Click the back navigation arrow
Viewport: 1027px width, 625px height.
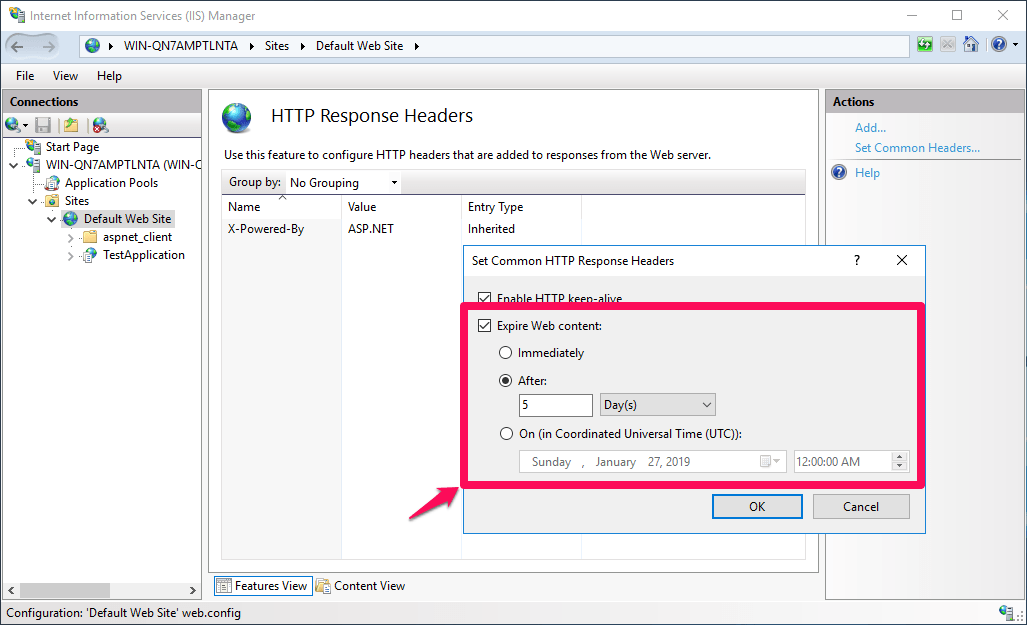pyautogui.click(x=15, y=44)
